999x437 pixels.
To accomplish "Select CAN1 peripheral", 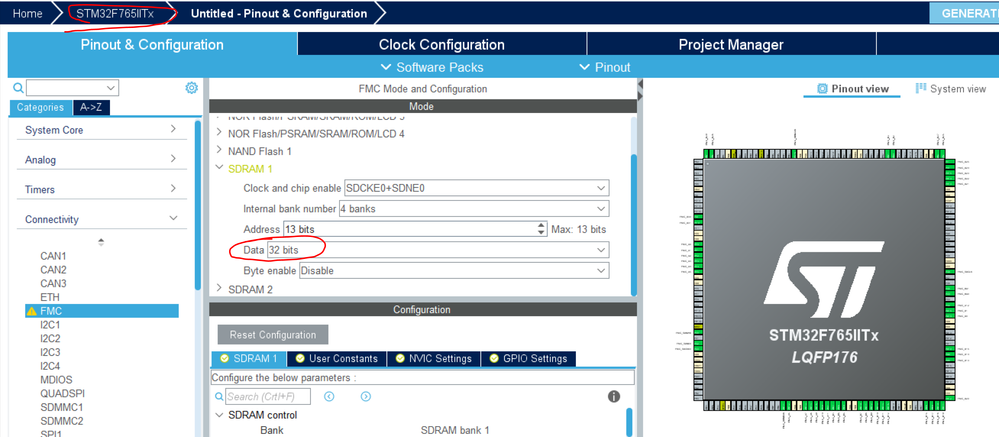I will pyautogui.click(x=54, y=255).
